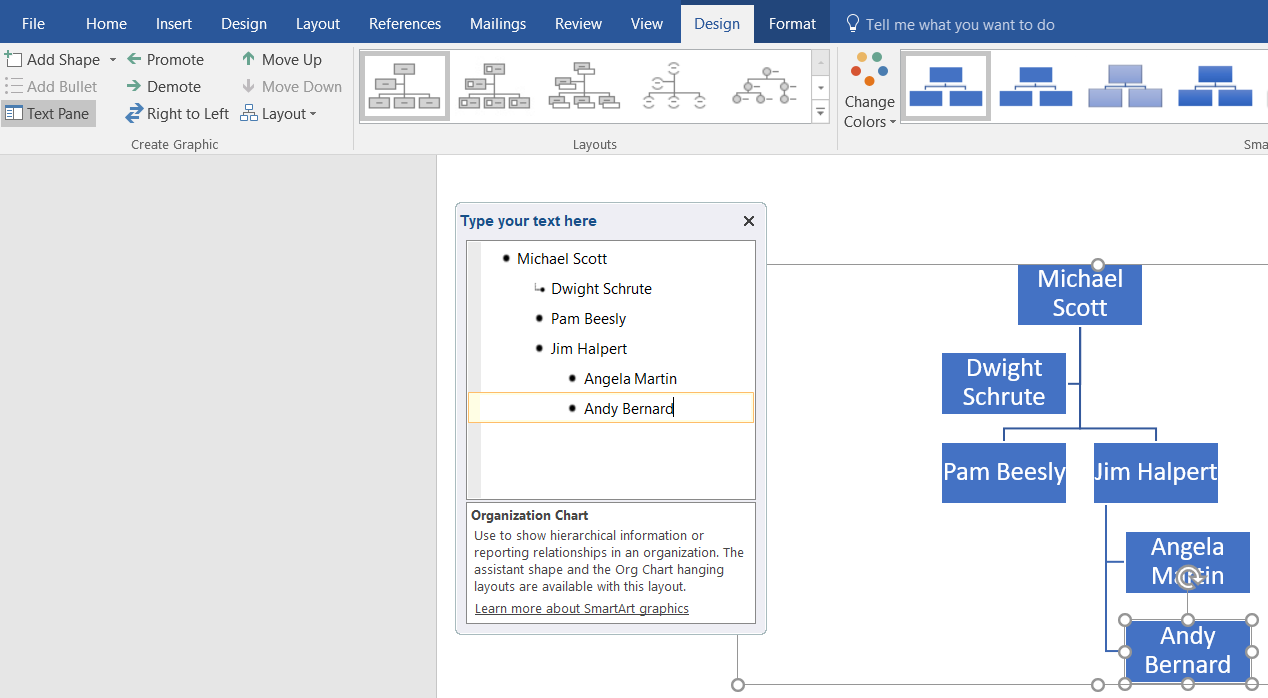
Task: Apply the first flat SmartArt style
Action: click(946, 86)
